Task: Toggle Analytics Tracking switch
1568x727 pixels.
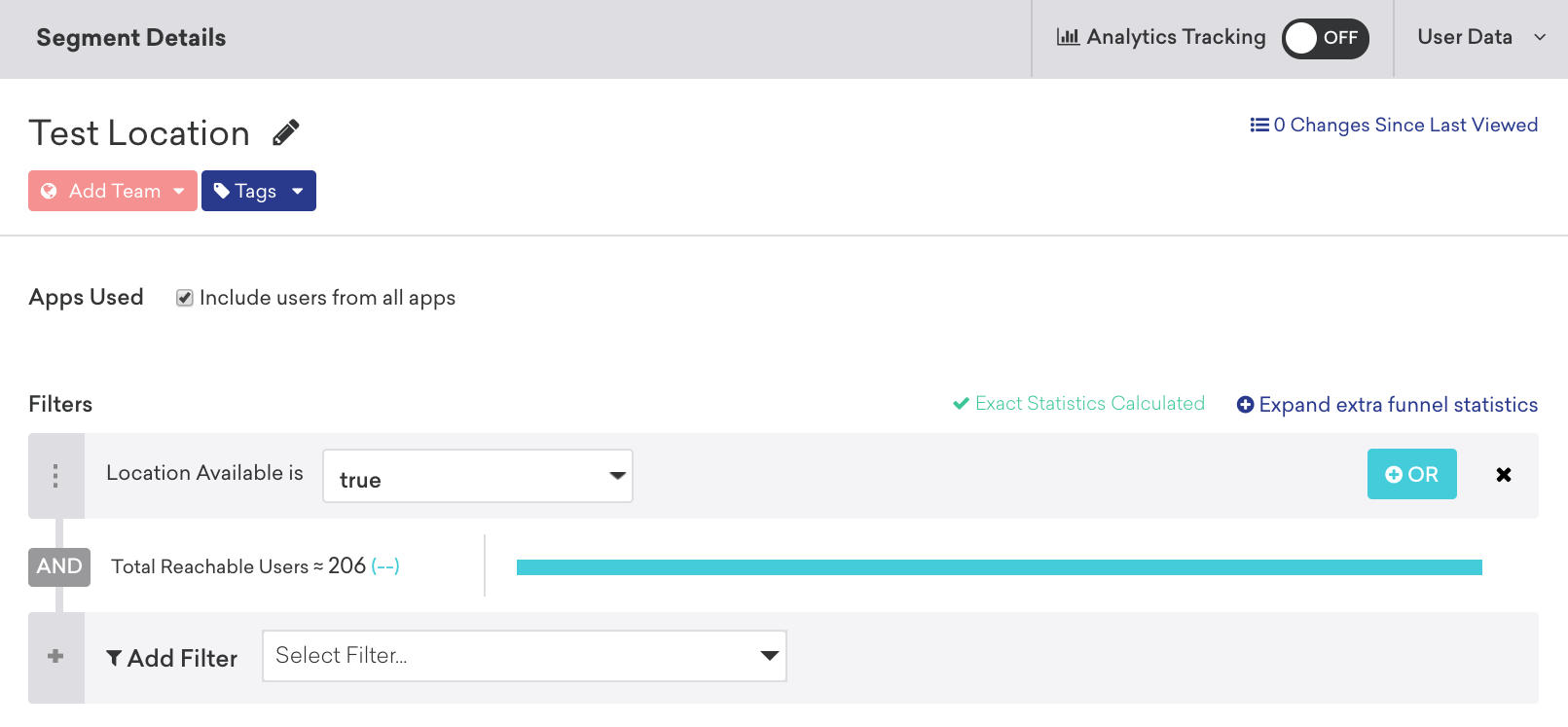Action: pos(1325,38)
